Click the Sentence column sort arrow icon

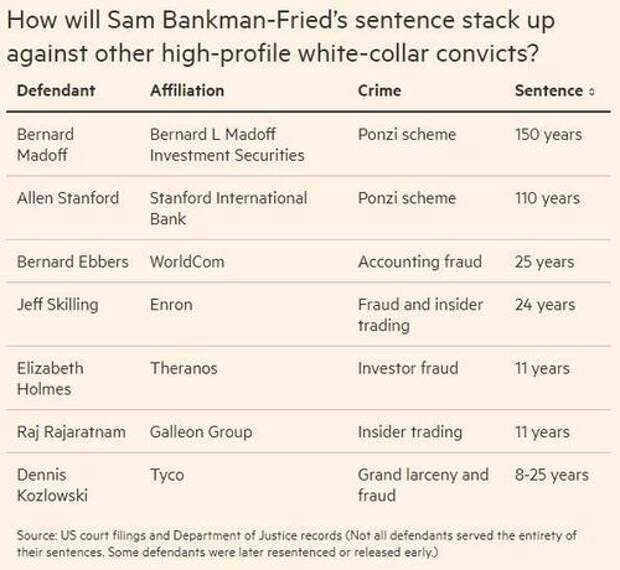tap(592, 92)
